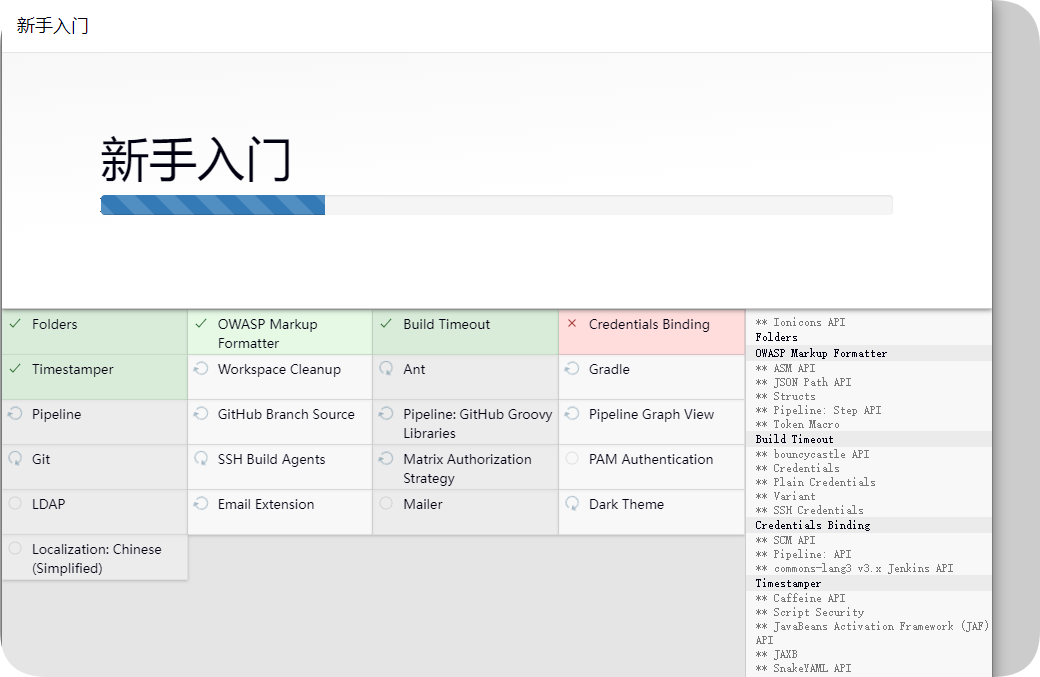
Task: Click the installation progress bar
Action: [497, 205]
